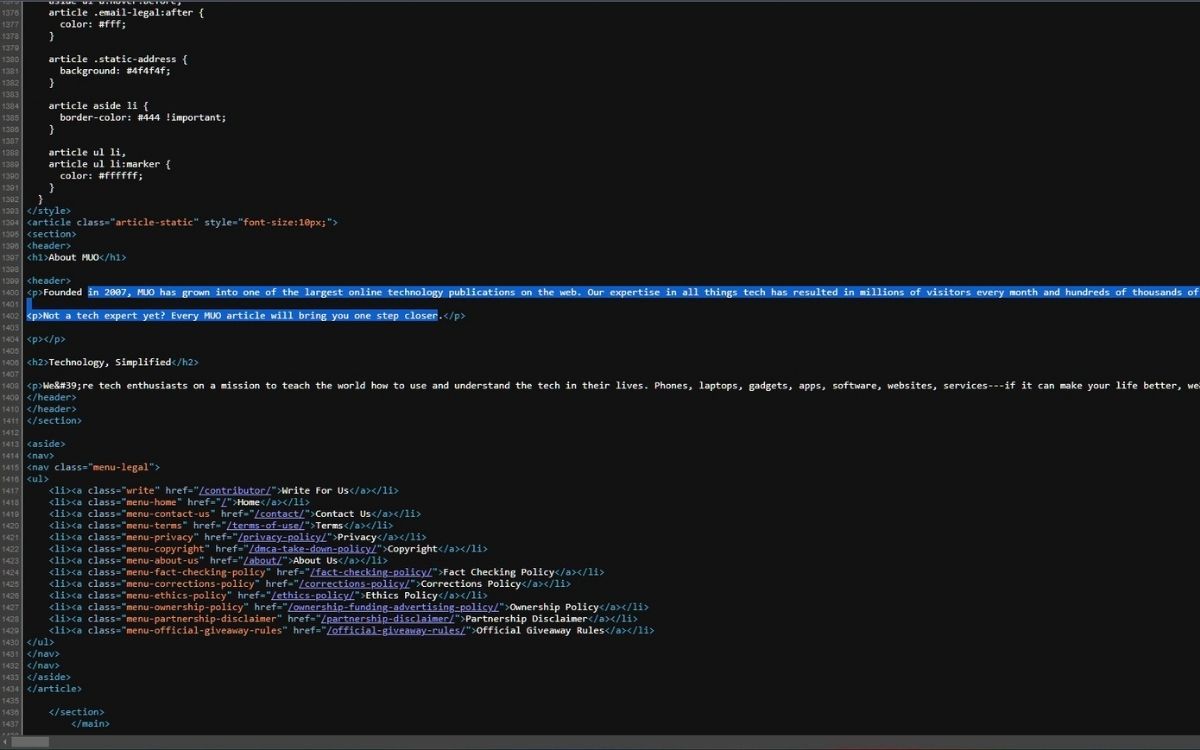Image resolution: width=1200 pixels, height=750 pixels.
Task: Click the "Fact Checking Policy" anchor text
Action: point(498,572)
